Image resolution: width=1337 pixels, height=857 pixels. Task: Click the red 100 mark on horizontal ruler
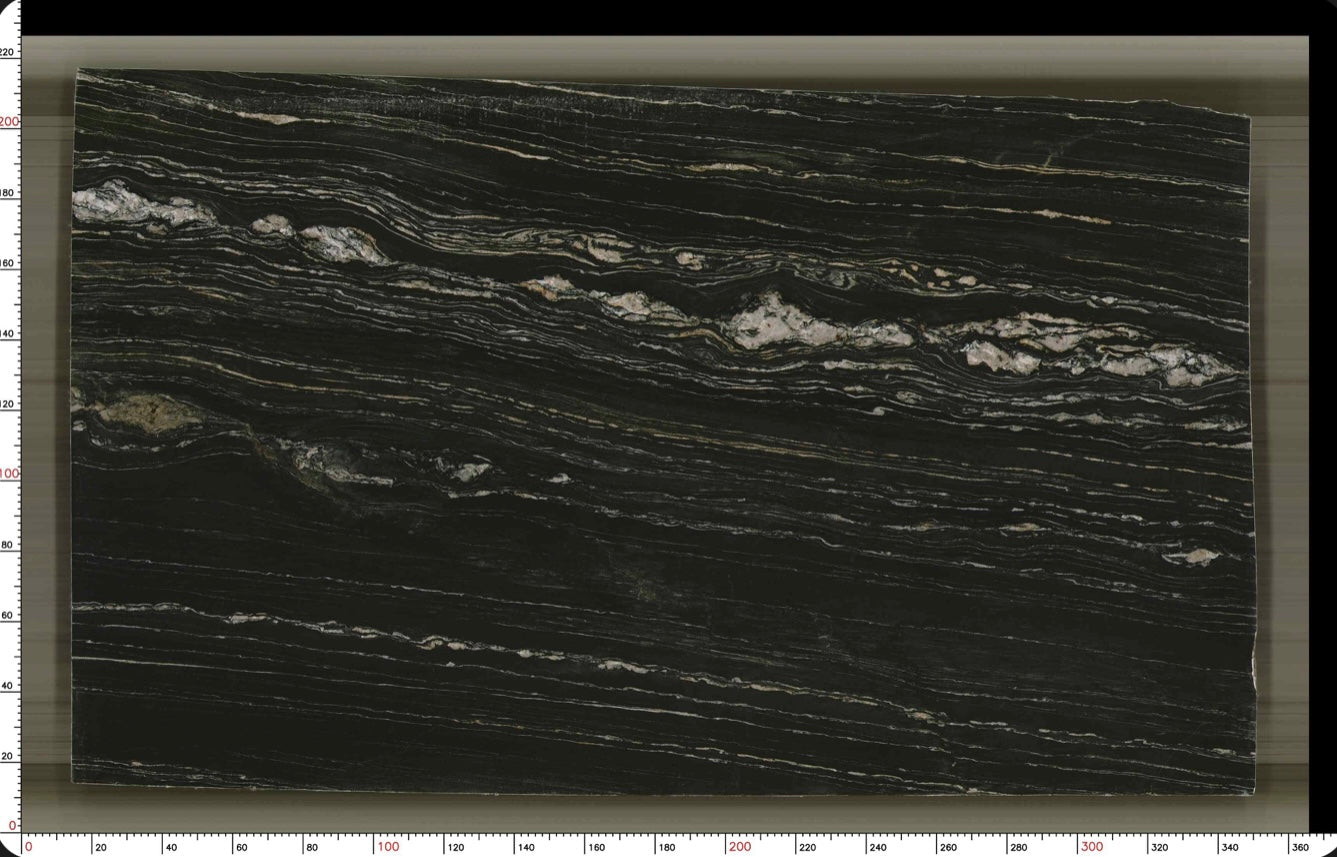[x=388, y=847]
